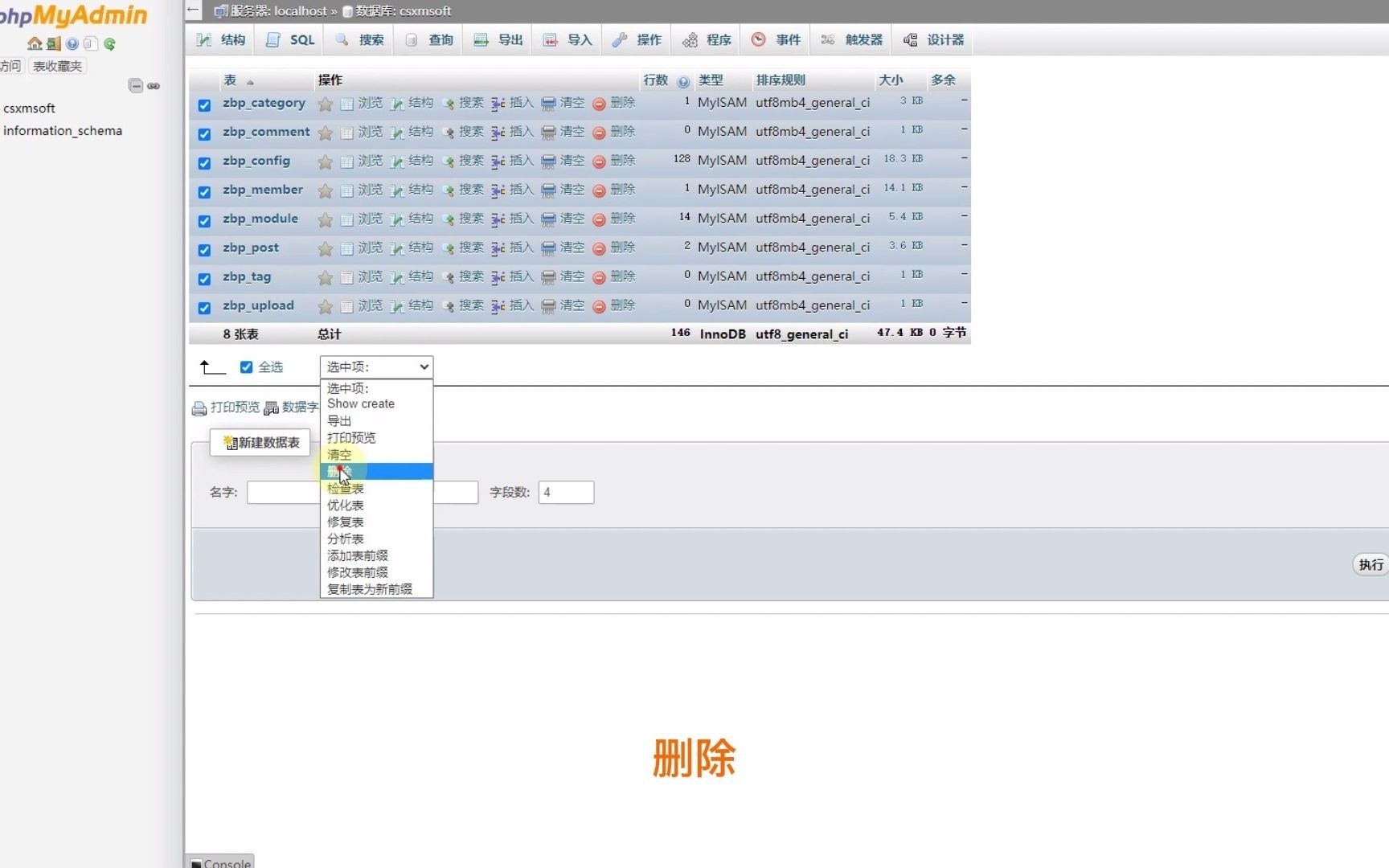Click browse icon for zbp_module row

346,219
